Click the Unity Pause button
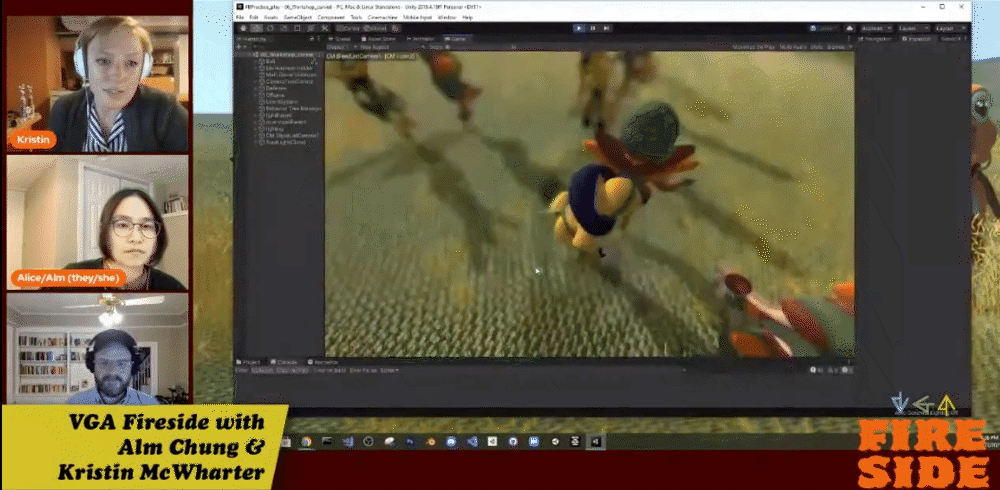 click(592, 28)
